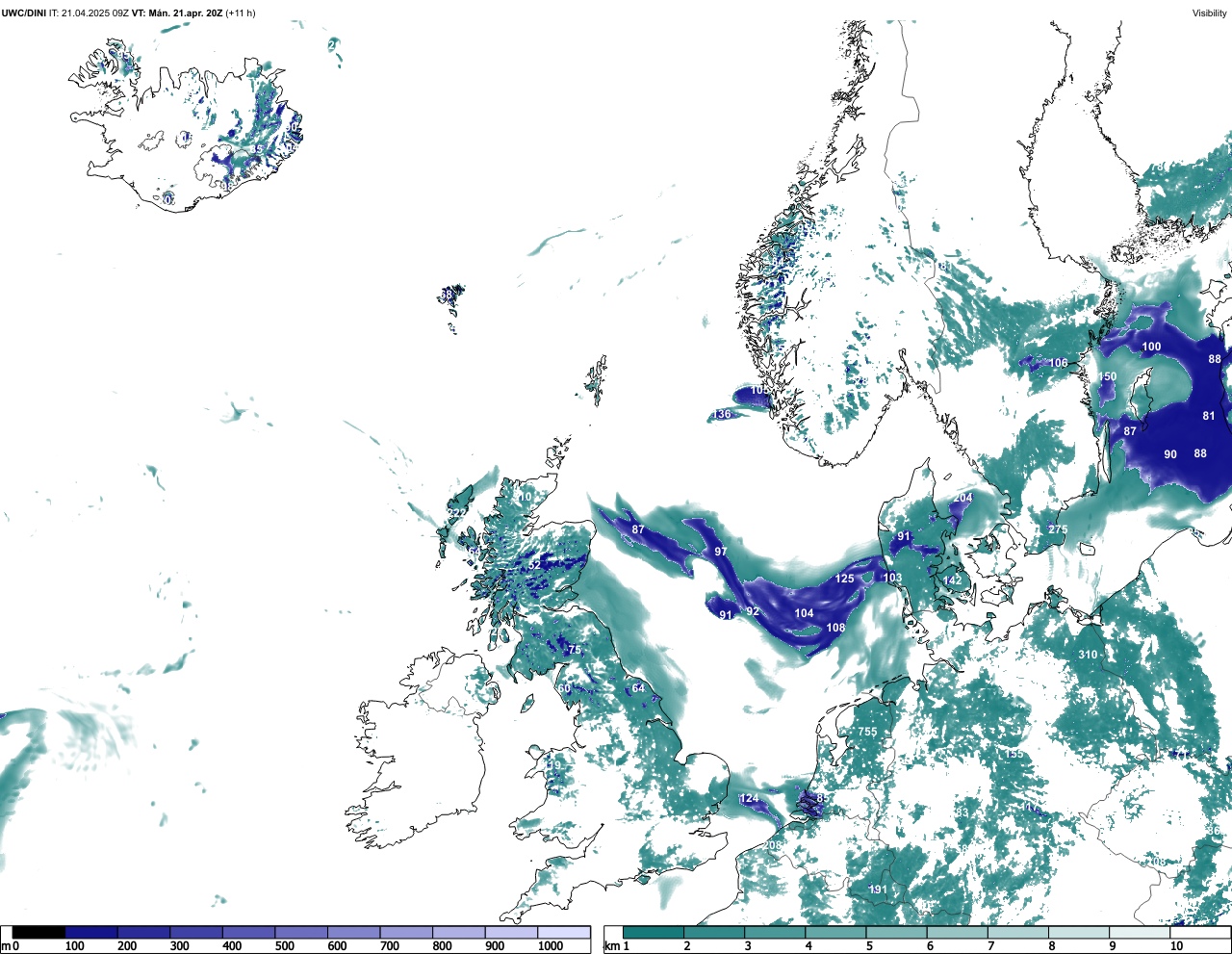This screenshot has height=954, width=1232.
Task: Click the "103" visibility value near Denmark
Action: tap(893, 578)
